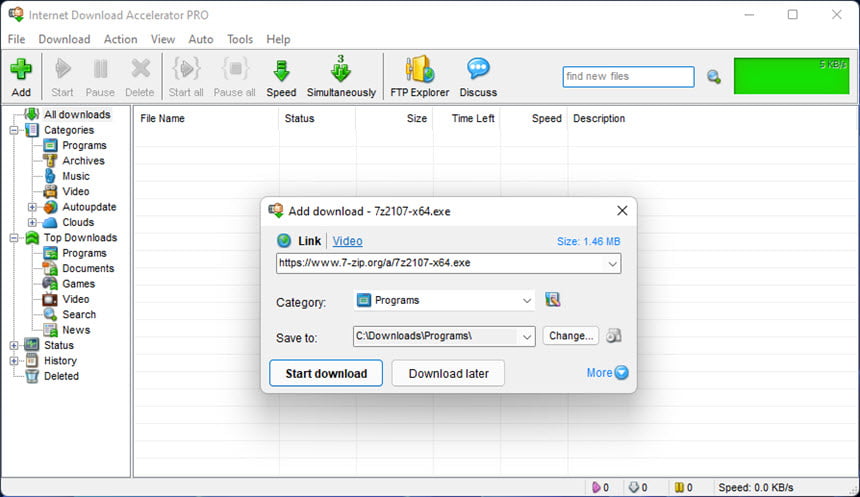Click the Simultaneously downloads icon
Viewport: 860px width, 497px height.
341,69
